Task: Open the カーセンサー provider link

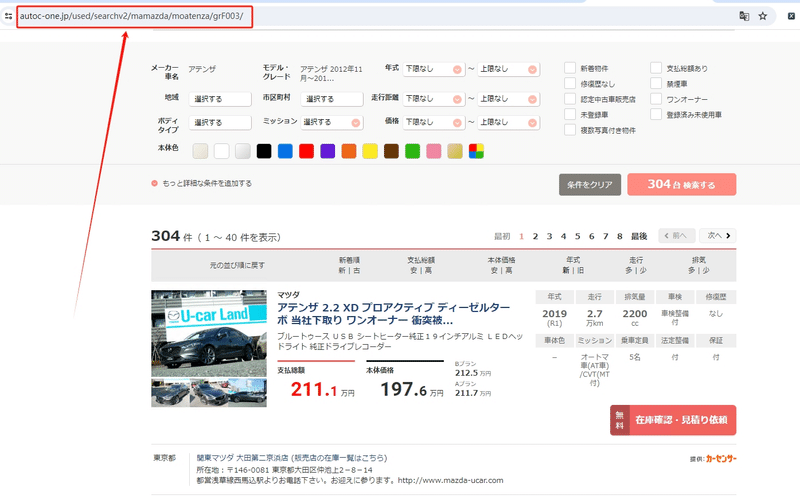Action: click(721, 459)
